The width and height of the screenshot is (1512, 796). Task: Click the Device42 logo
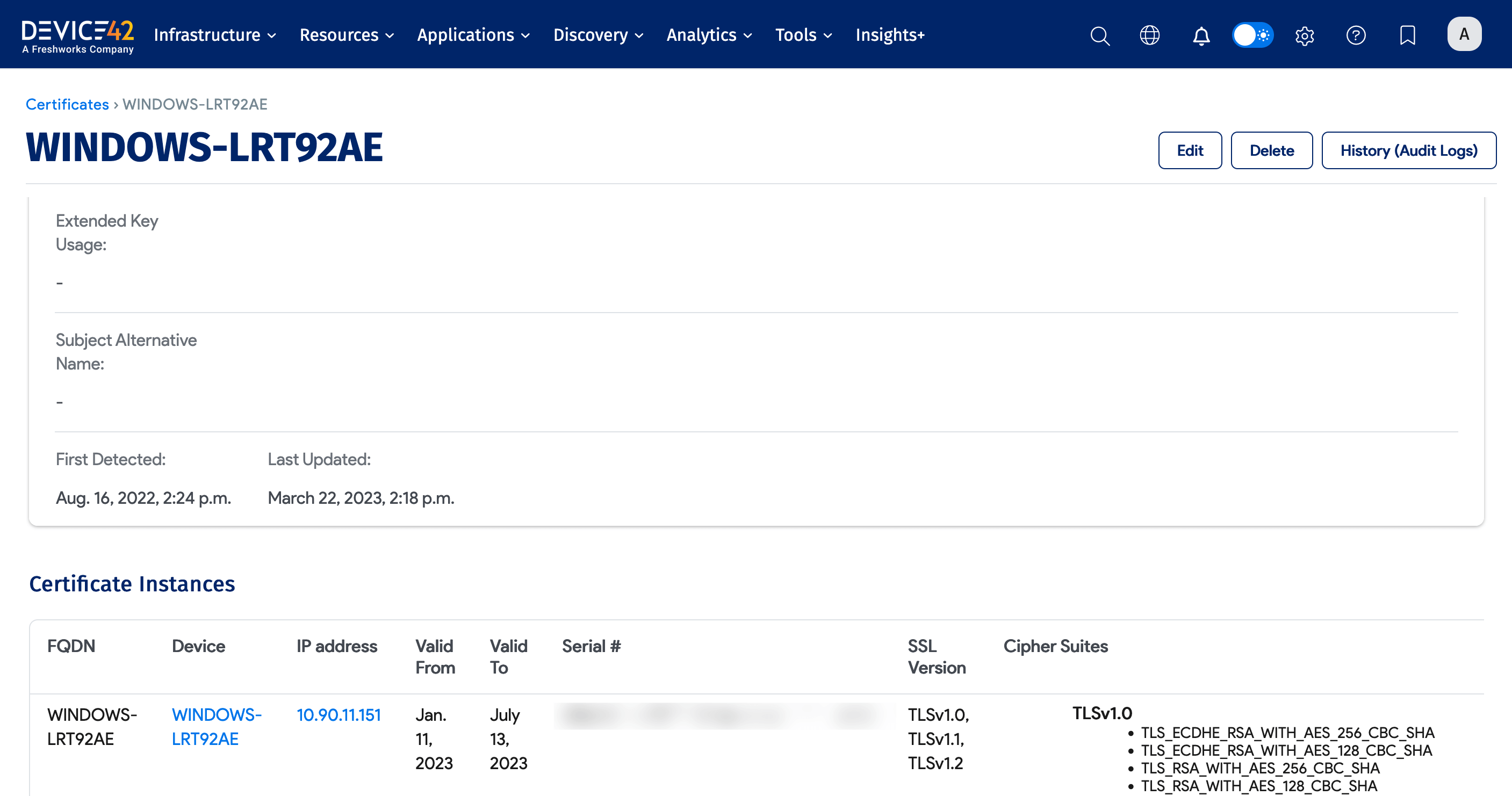pos(77,37)
